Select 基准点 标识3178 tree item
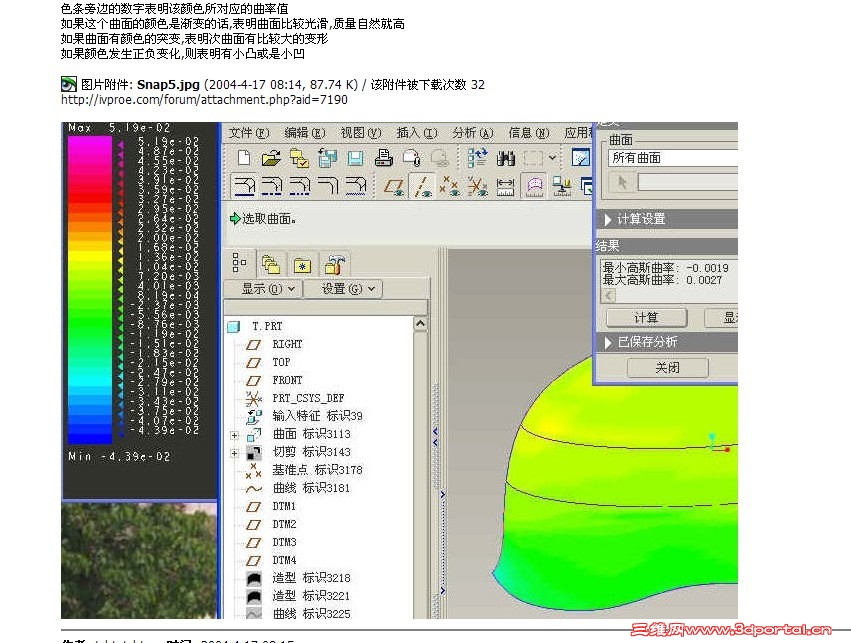The height and width of the screenshot is (643, 851). (x=317, y=470)
